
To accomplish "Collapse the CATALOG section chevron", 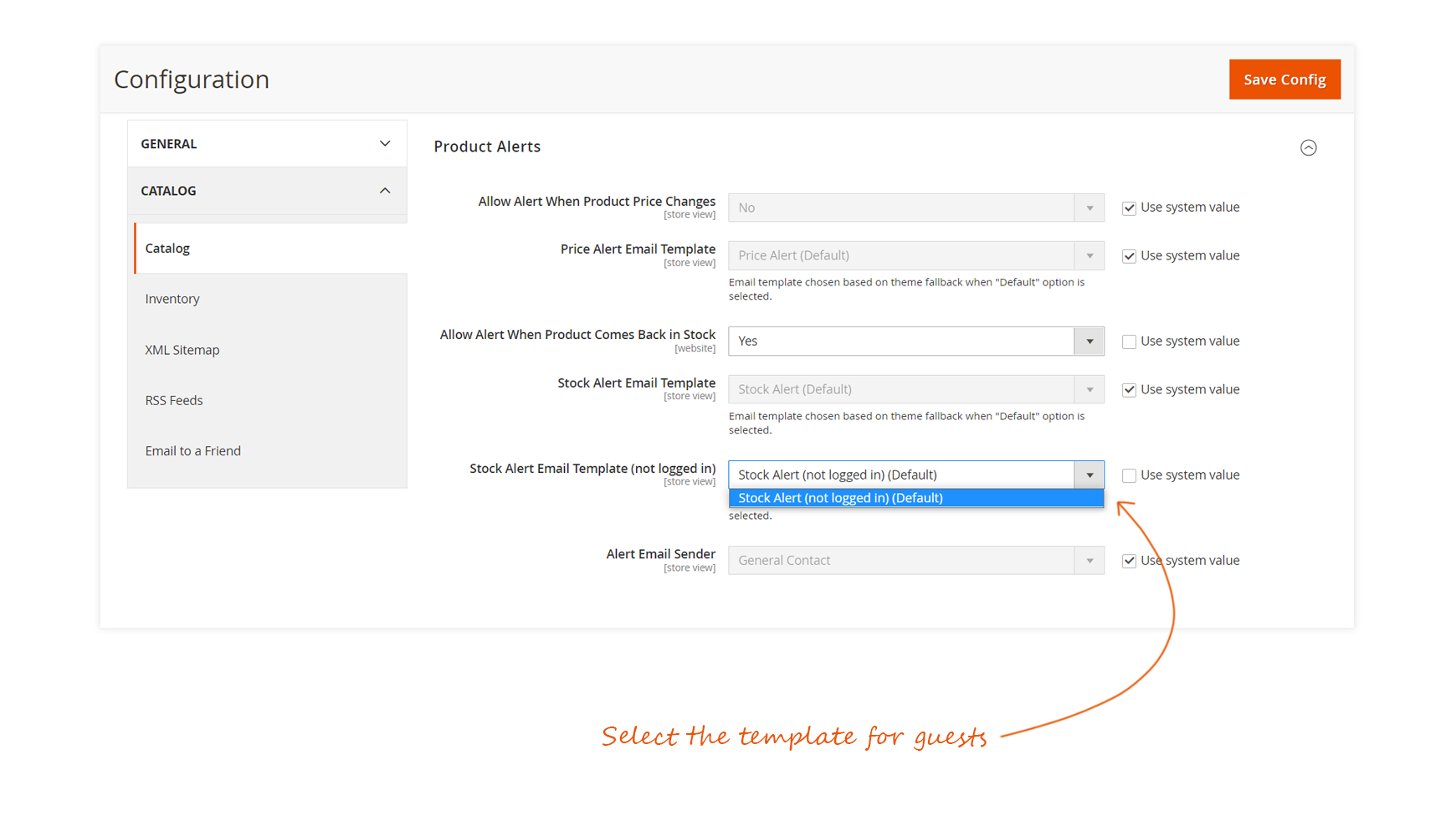I will tap(385, 191).
